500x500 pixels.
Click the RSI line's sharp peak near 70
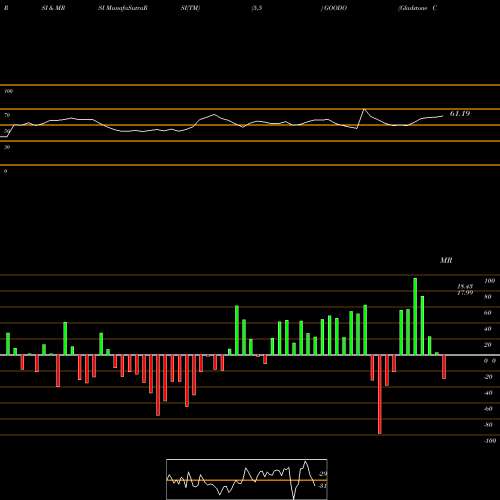(364, 109)
